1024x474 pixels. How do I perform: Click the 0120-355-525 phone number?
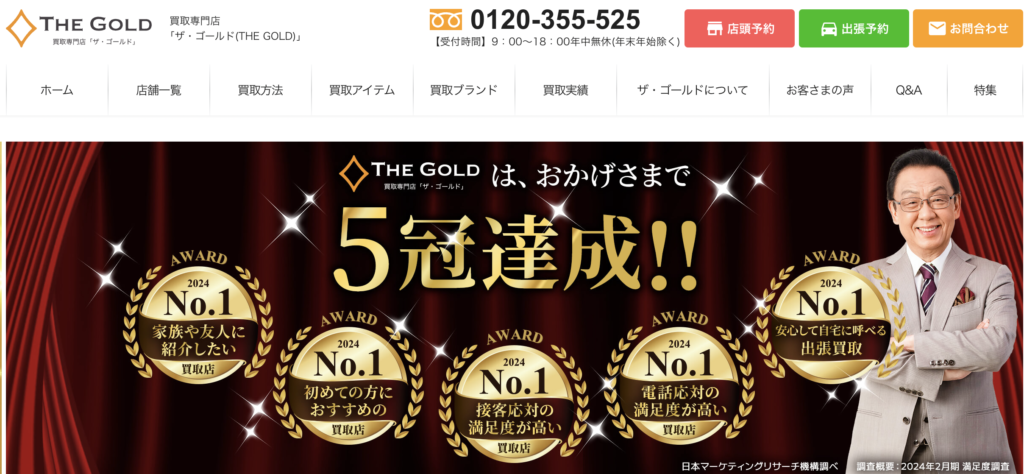[x=555, y=20]
